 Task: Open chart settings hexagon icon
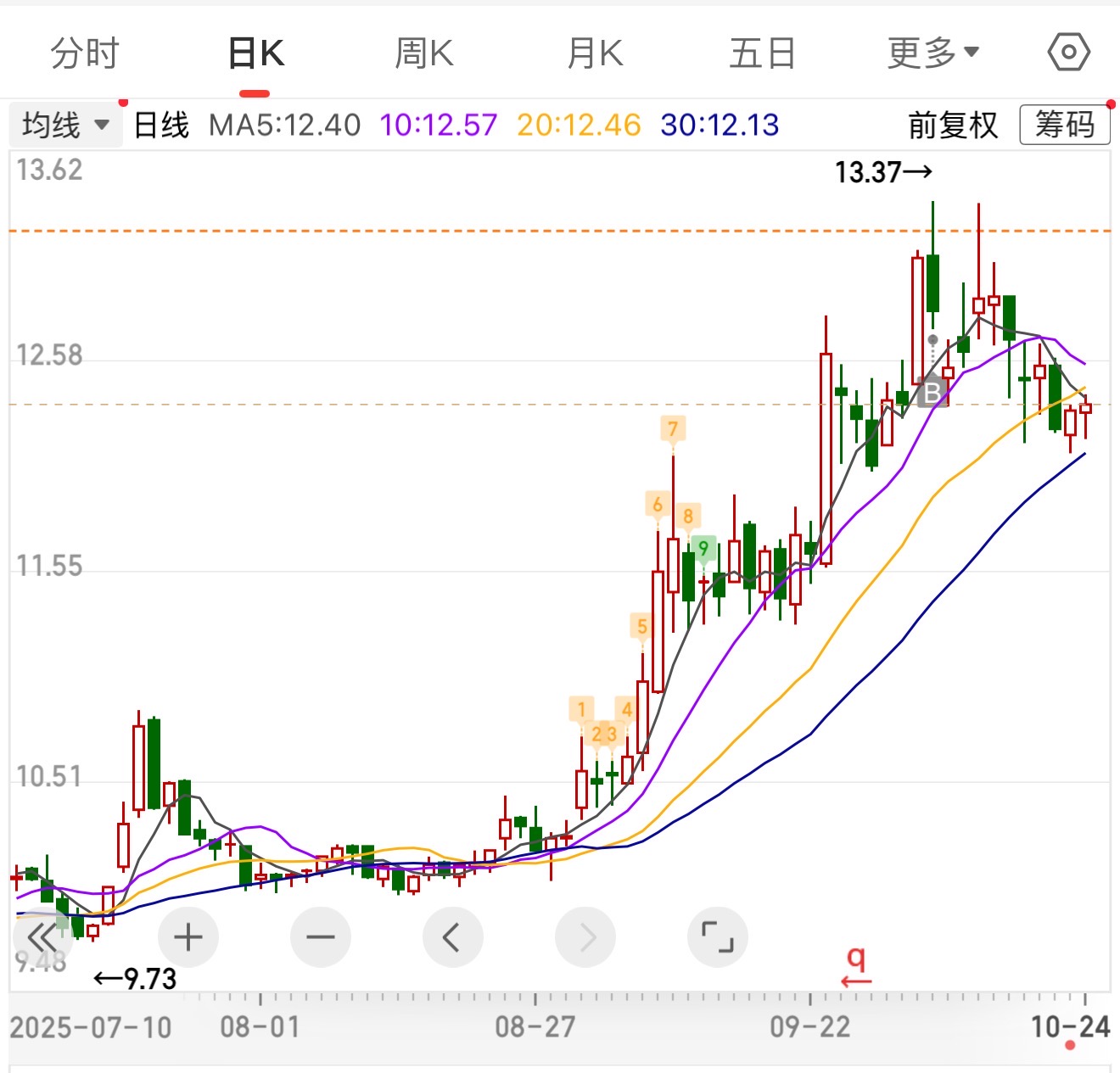[x=1068, y=53]
